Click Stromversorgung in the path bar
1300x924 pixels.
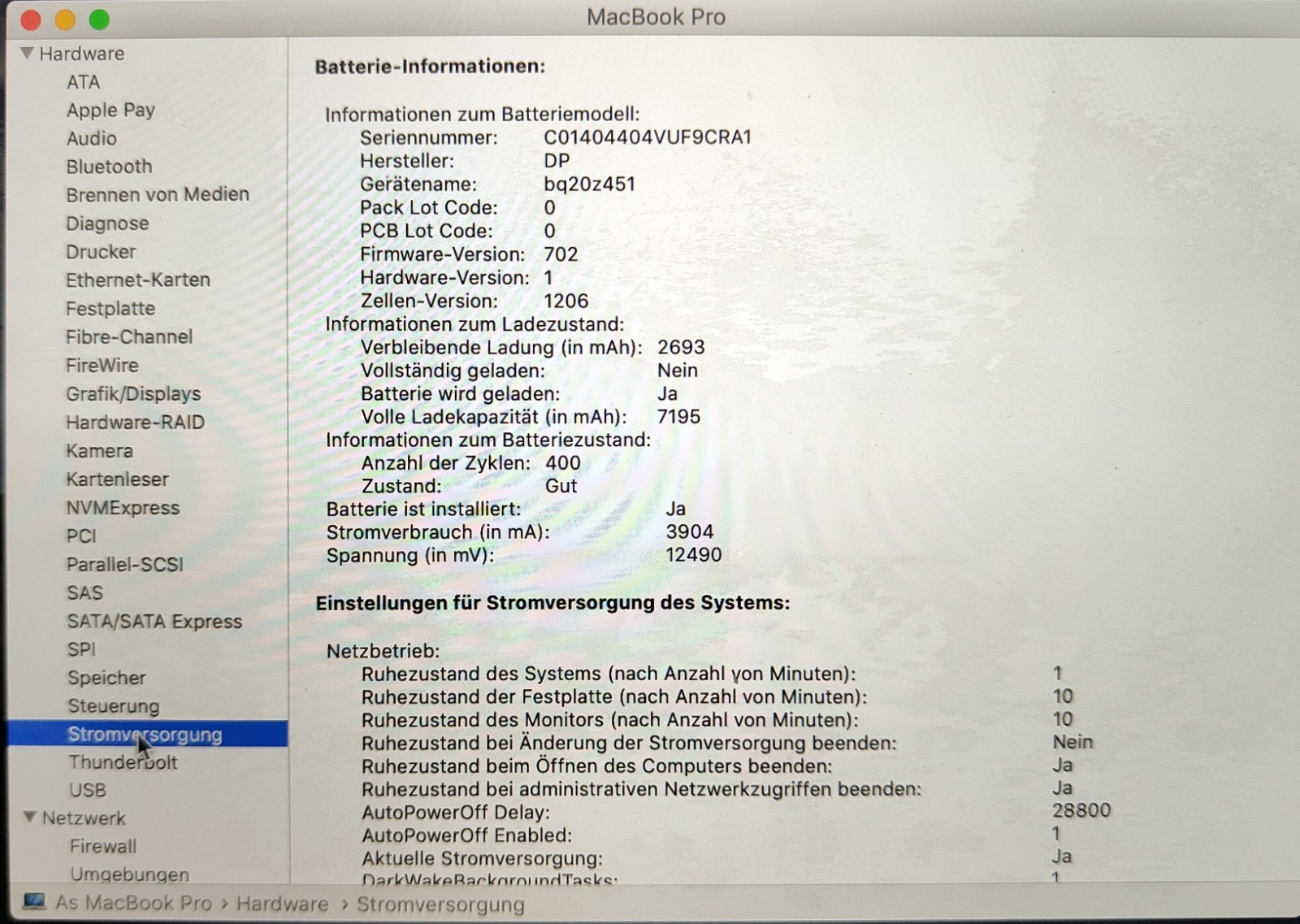pos(440,904)
